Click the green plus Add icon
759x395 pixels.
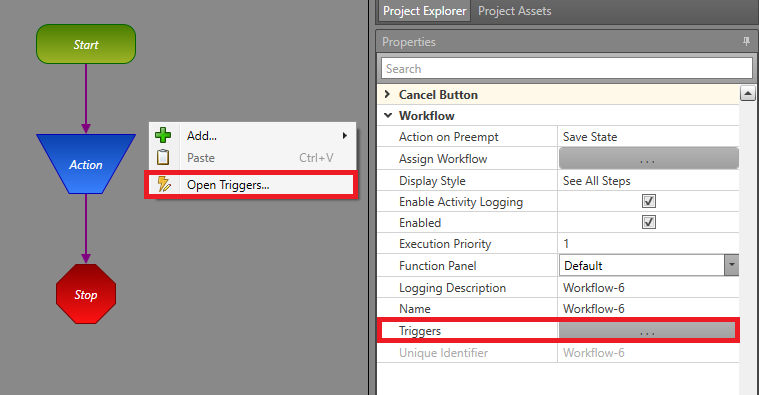click(163, 135)
